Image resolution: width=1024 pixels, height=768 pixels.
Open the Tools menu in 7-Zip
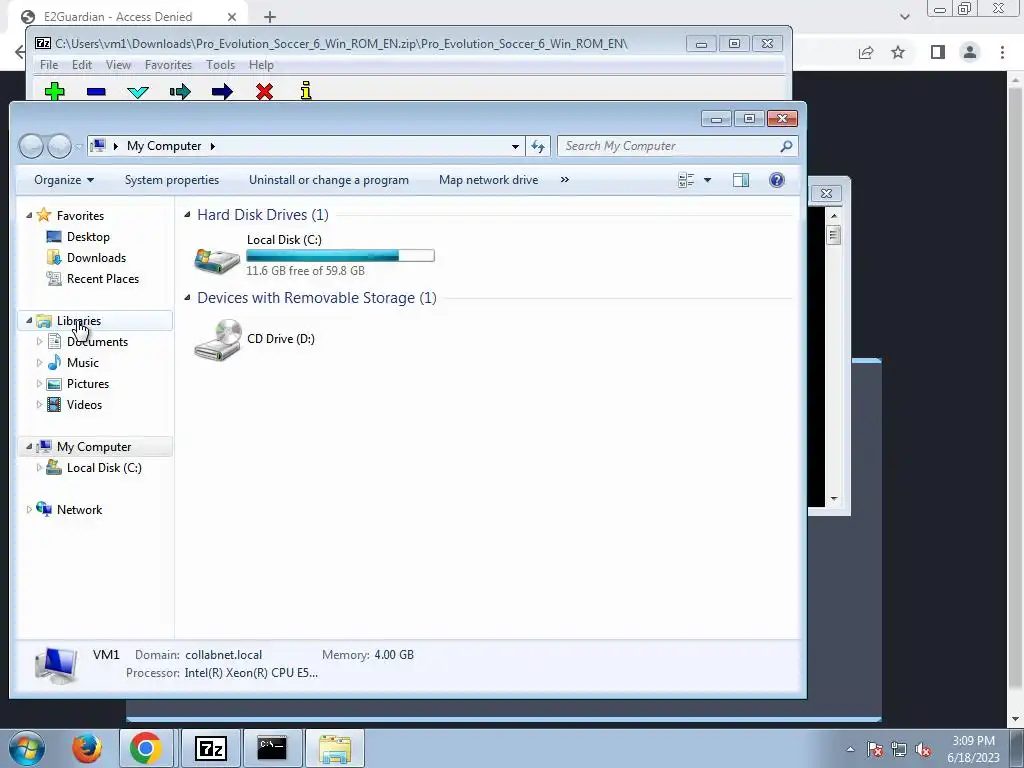point(220,65)
